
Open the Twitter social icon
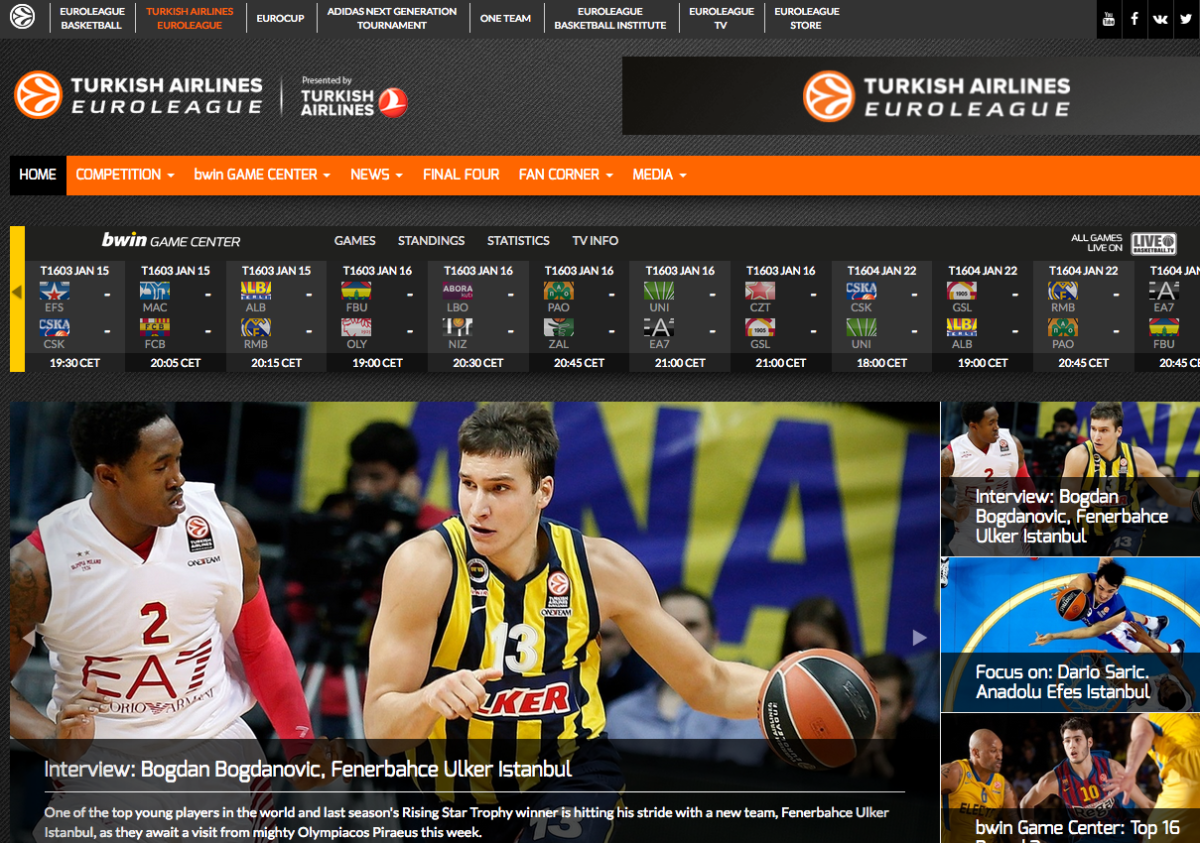tap(1186, 19)
